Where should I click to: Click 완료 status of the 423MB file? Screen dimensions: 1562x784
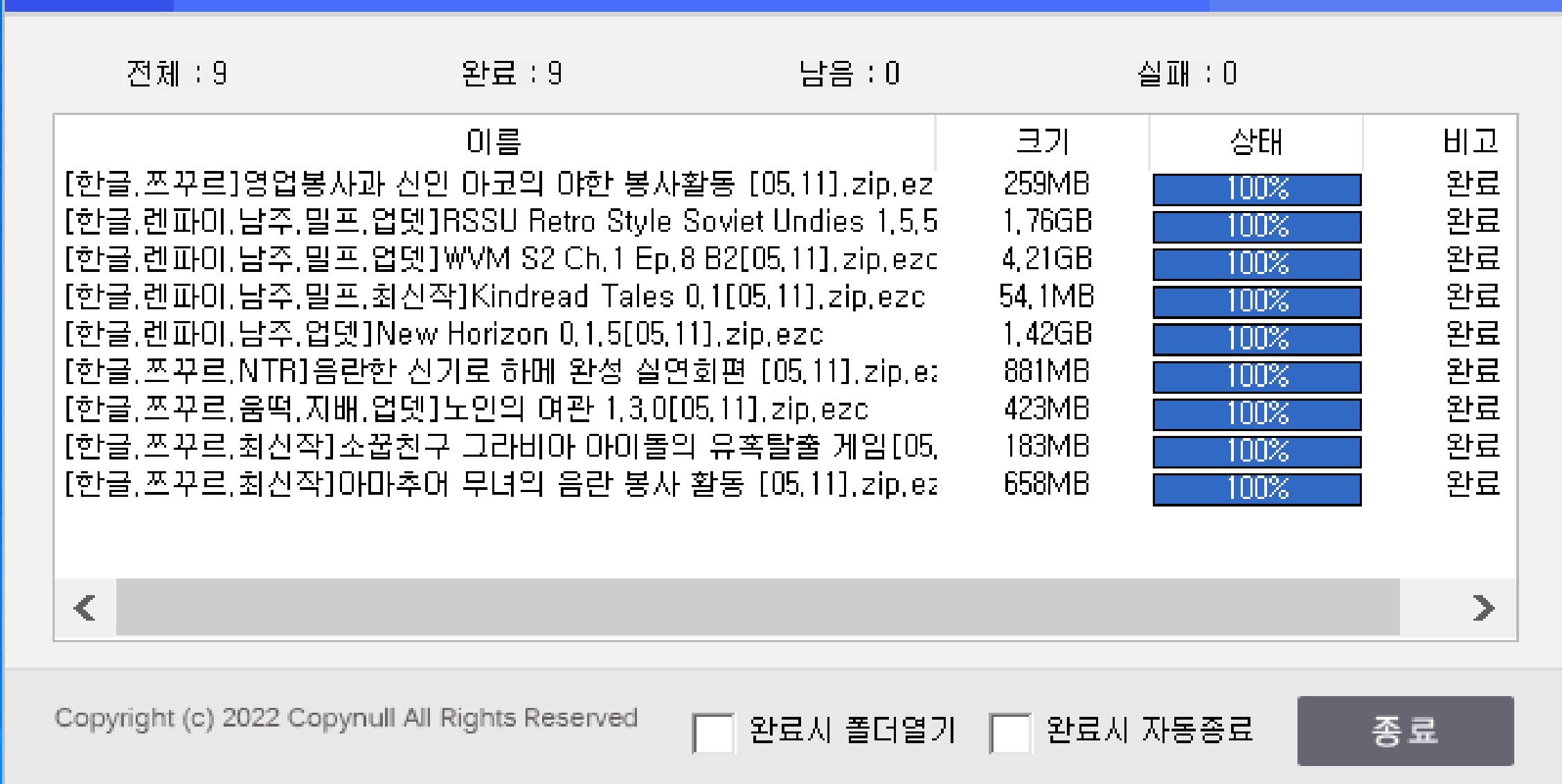(1473, 410)
